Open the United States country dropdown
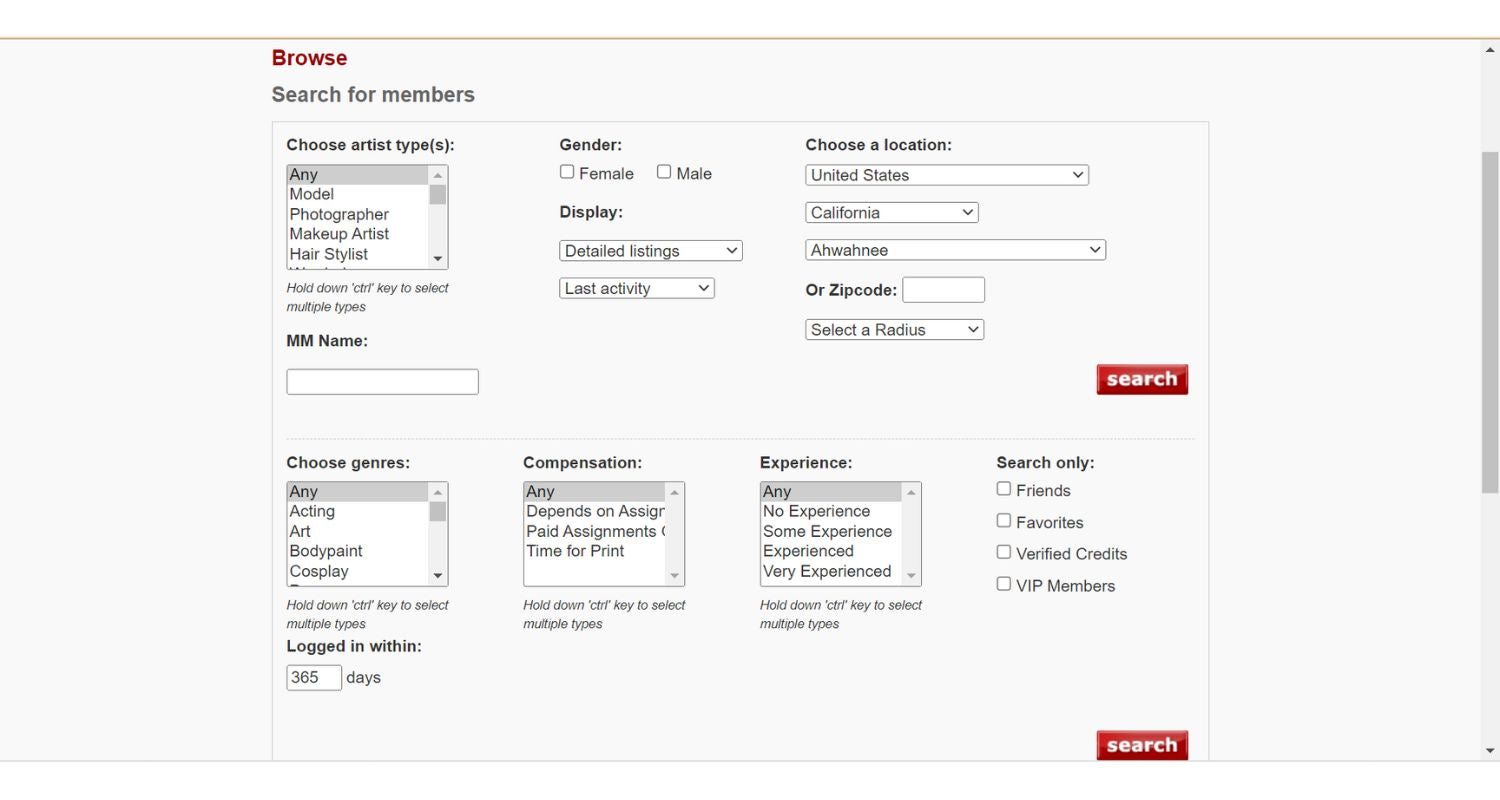This screenshot has width=1500, height=800. click(947, 175)
